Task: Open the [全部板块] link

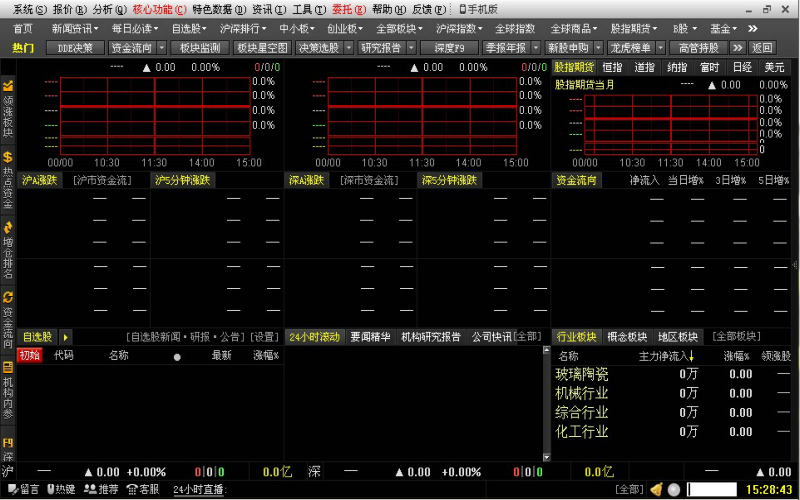Action: 737,337
